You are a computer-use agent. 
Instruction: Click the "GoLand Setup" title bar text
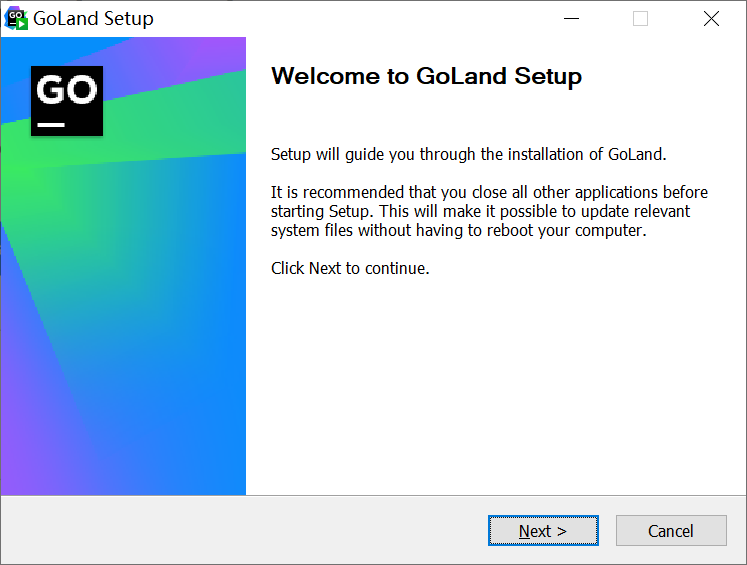(x=94, y=19)
